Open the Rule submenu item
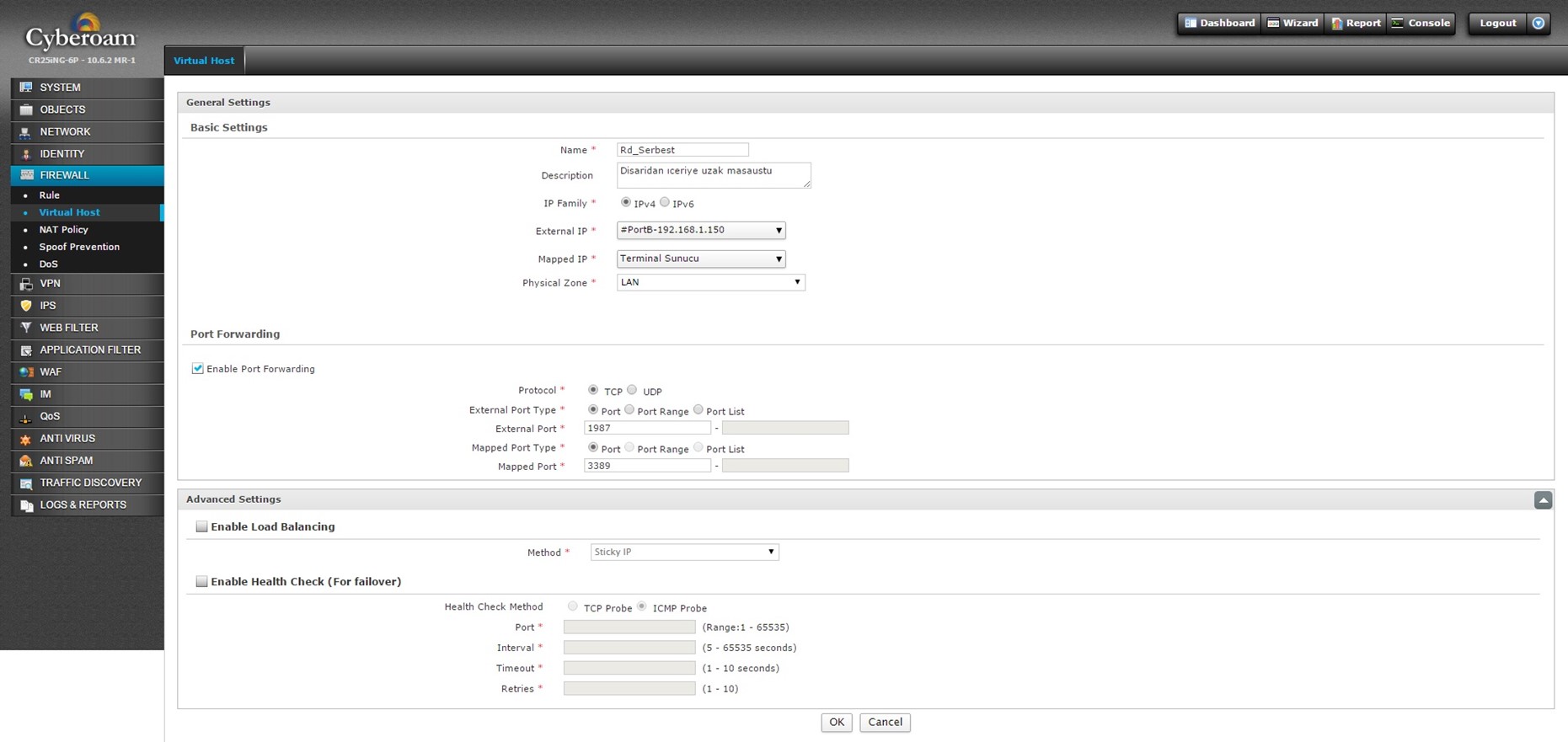This screenshot has width=1568, height=742. pyautogui.click(x=49, y=195)
